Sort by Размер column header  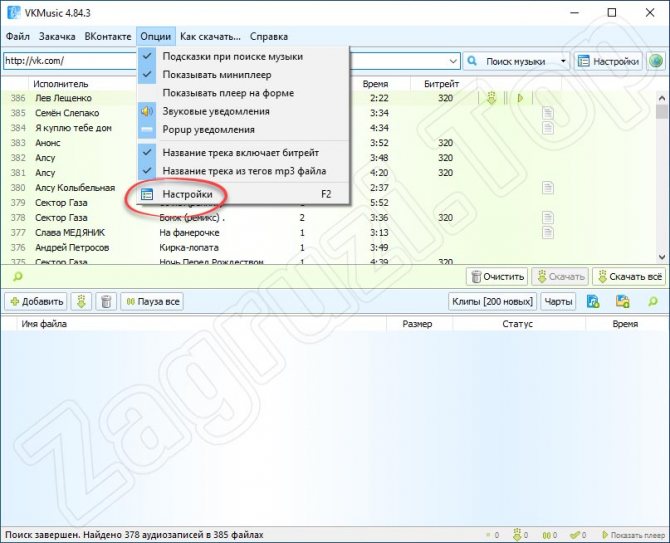417,324
